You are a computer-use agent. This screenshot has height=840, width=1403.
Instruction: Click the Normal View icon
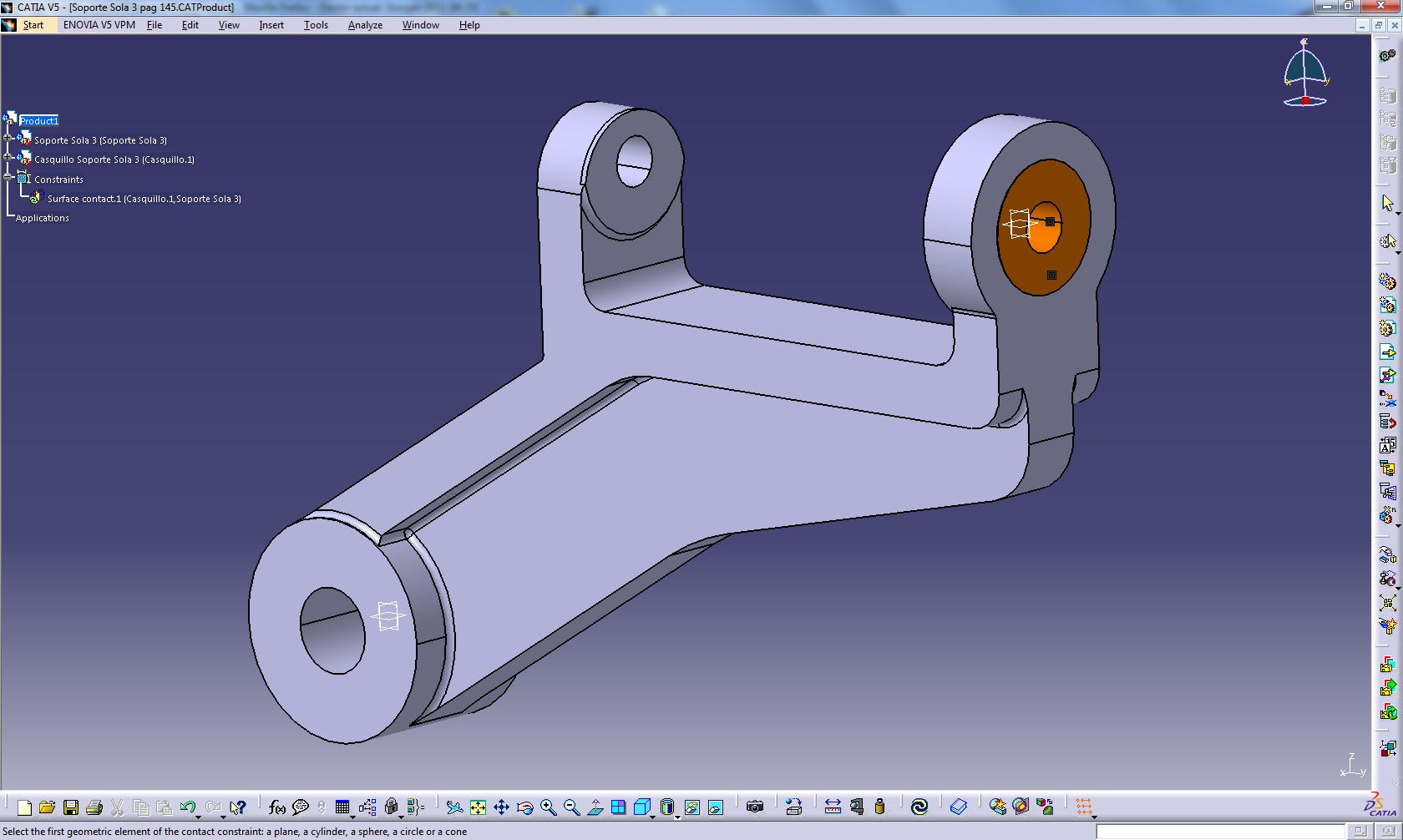click(x=595, y=807)
